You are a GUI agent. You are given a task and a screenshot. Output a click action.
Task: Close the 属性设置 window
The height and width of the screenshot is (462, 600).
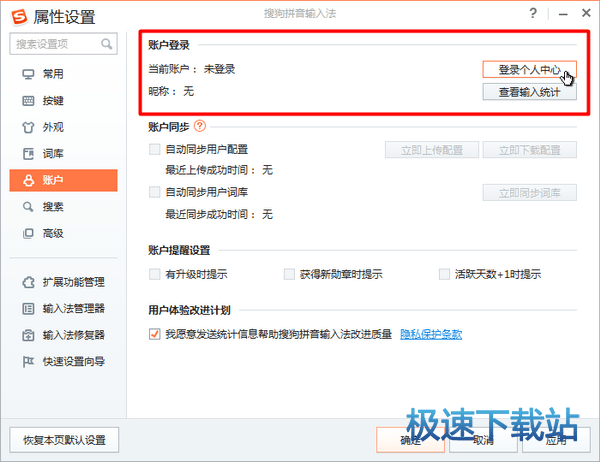[x=586, y=13]
